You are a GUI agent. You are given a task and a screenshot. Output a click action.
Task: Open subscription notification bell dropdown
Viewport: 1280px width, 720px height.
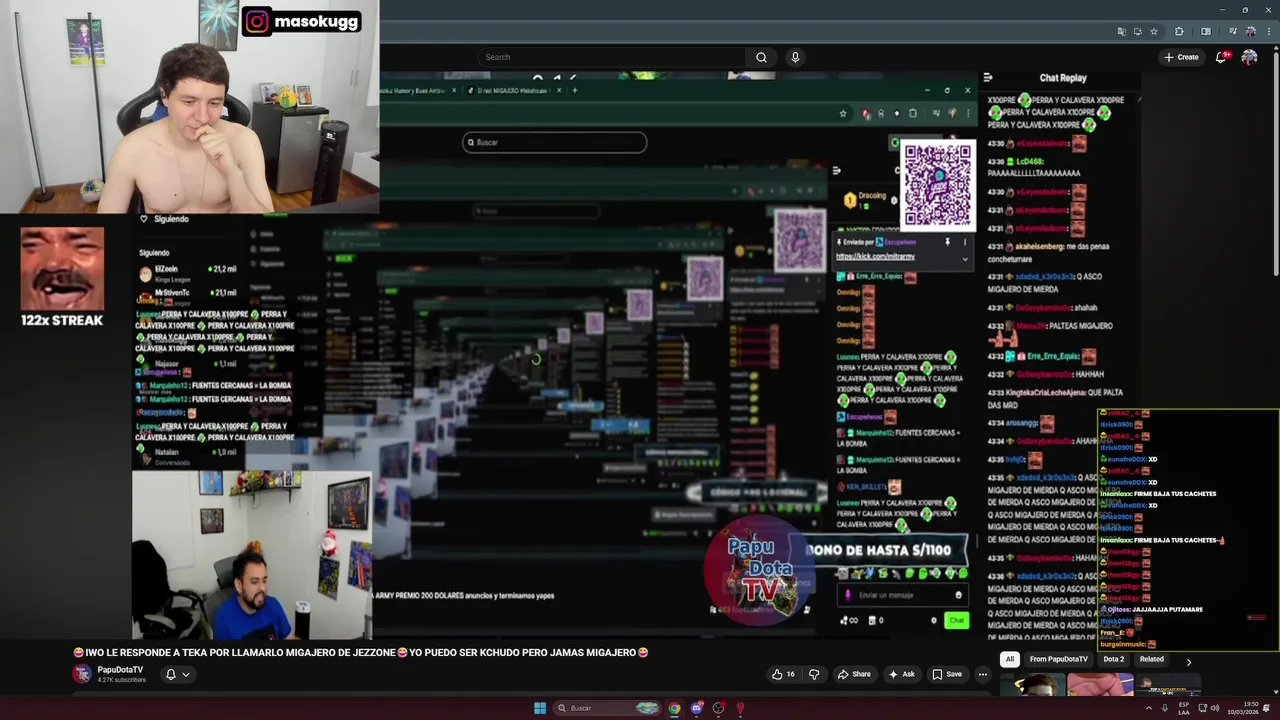[177, 674]
